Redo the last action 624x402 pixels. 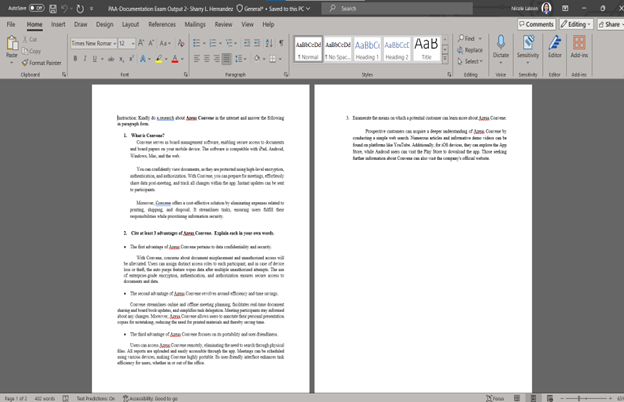80,8
